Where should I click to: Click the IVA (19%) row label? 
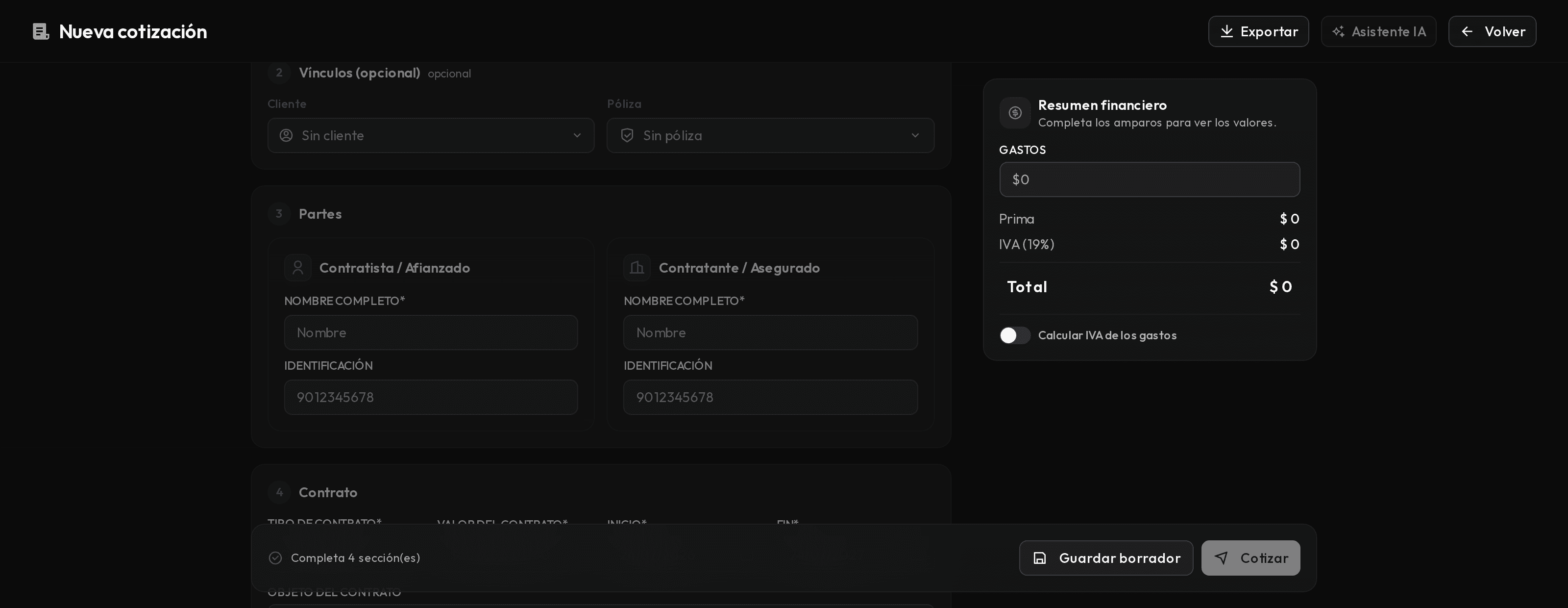coord(1026,244)
